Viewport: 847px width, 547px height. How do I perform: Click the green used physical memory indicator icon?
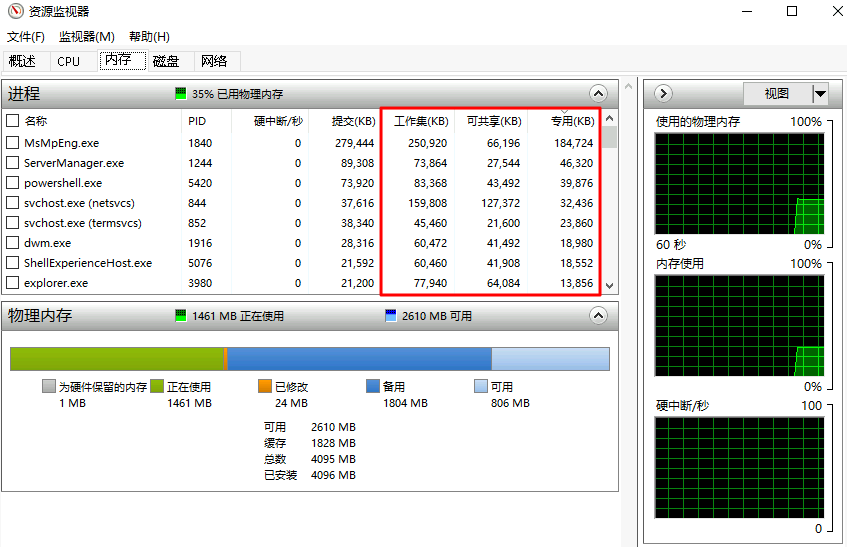(181, 93)
